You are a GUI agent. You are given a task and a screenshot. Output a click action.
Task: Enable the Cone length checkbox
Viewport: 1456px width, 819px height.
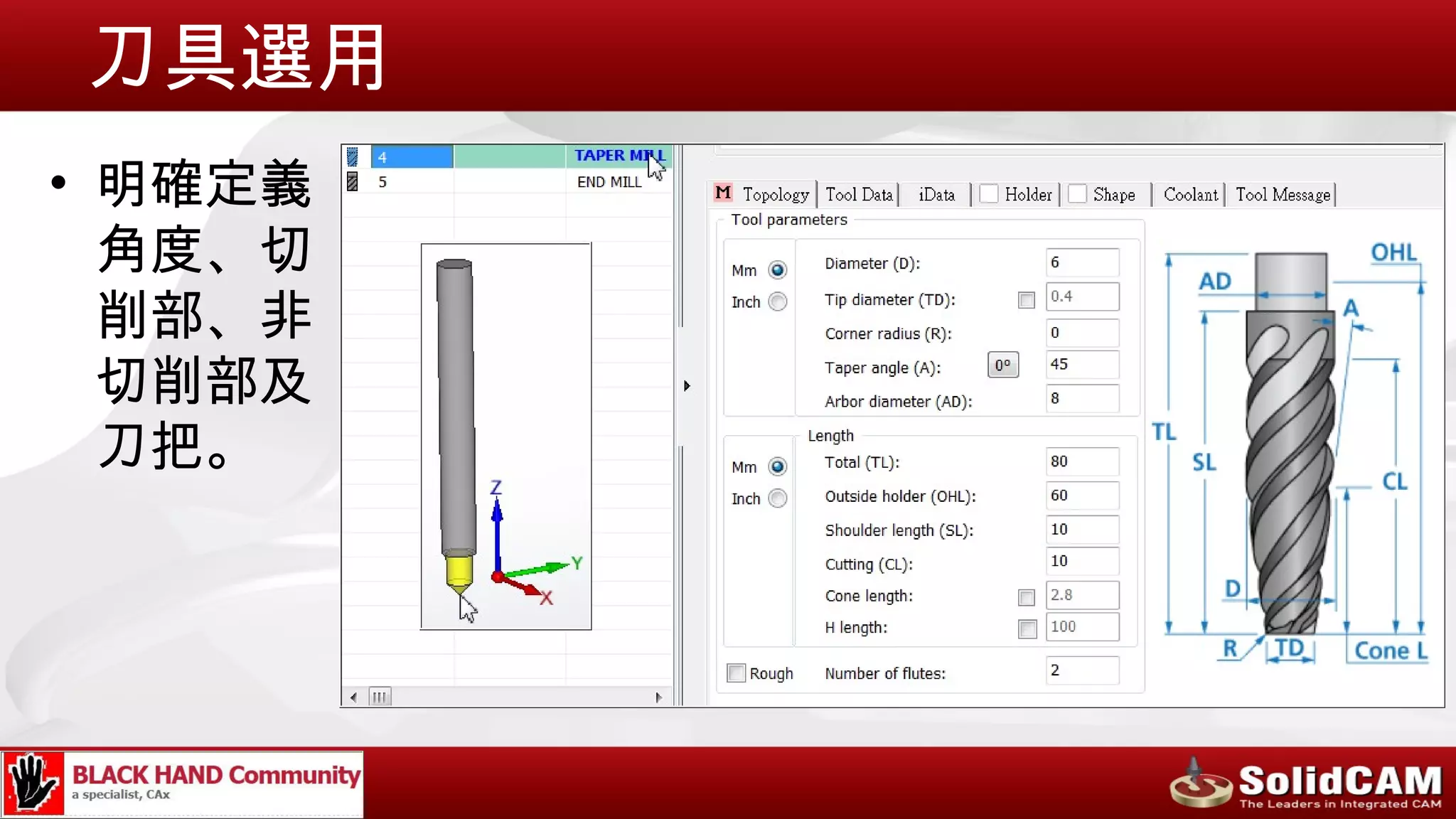click(x=1026, y=597)
